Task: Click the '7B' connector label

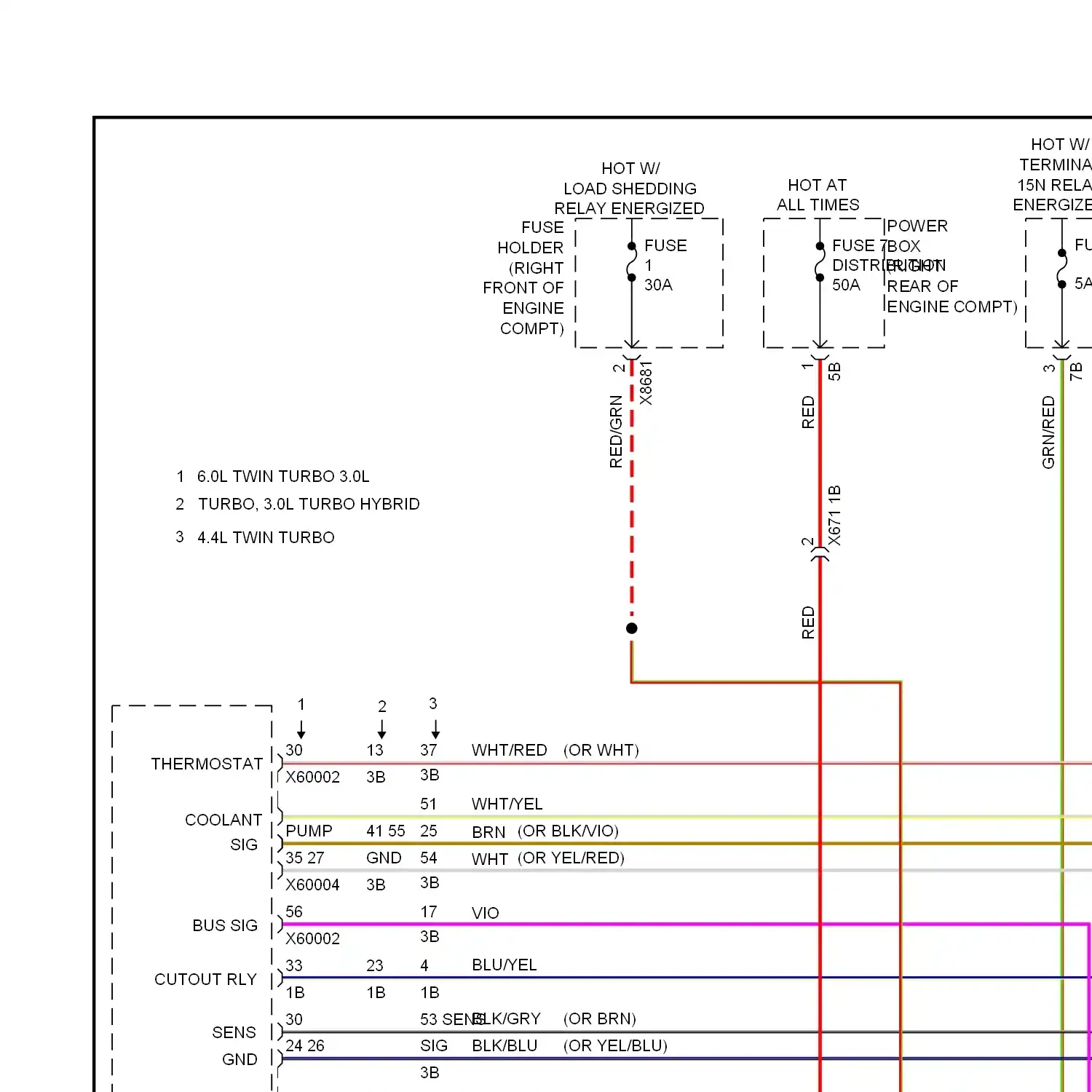Action: [x=1076, y=371]
